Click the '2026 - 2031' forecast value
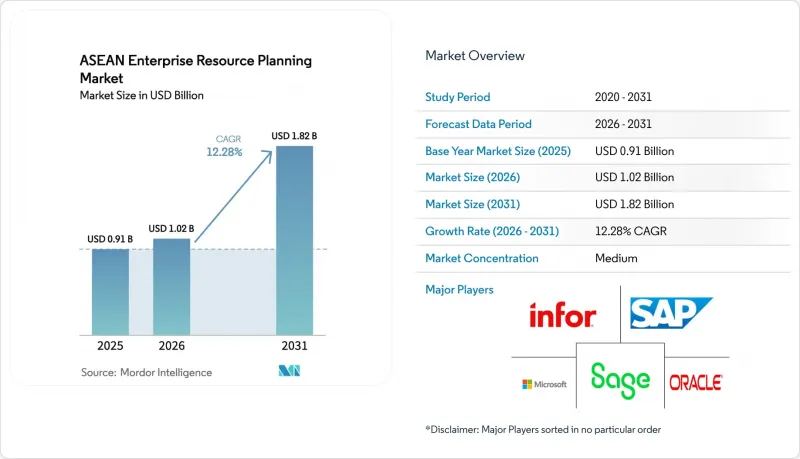The height and width of the screenshot is (459, 800). point(623,124)
